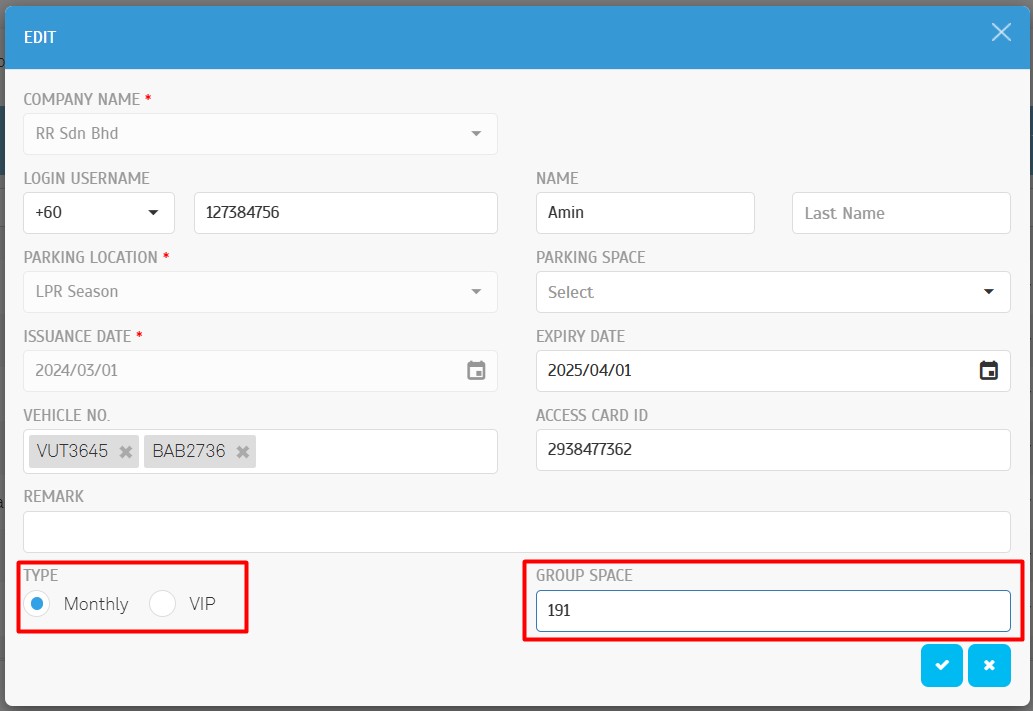
Task: Click the Expiry Date text 2025/04/01
Action: pyautogui.click(x=590, y=371)
